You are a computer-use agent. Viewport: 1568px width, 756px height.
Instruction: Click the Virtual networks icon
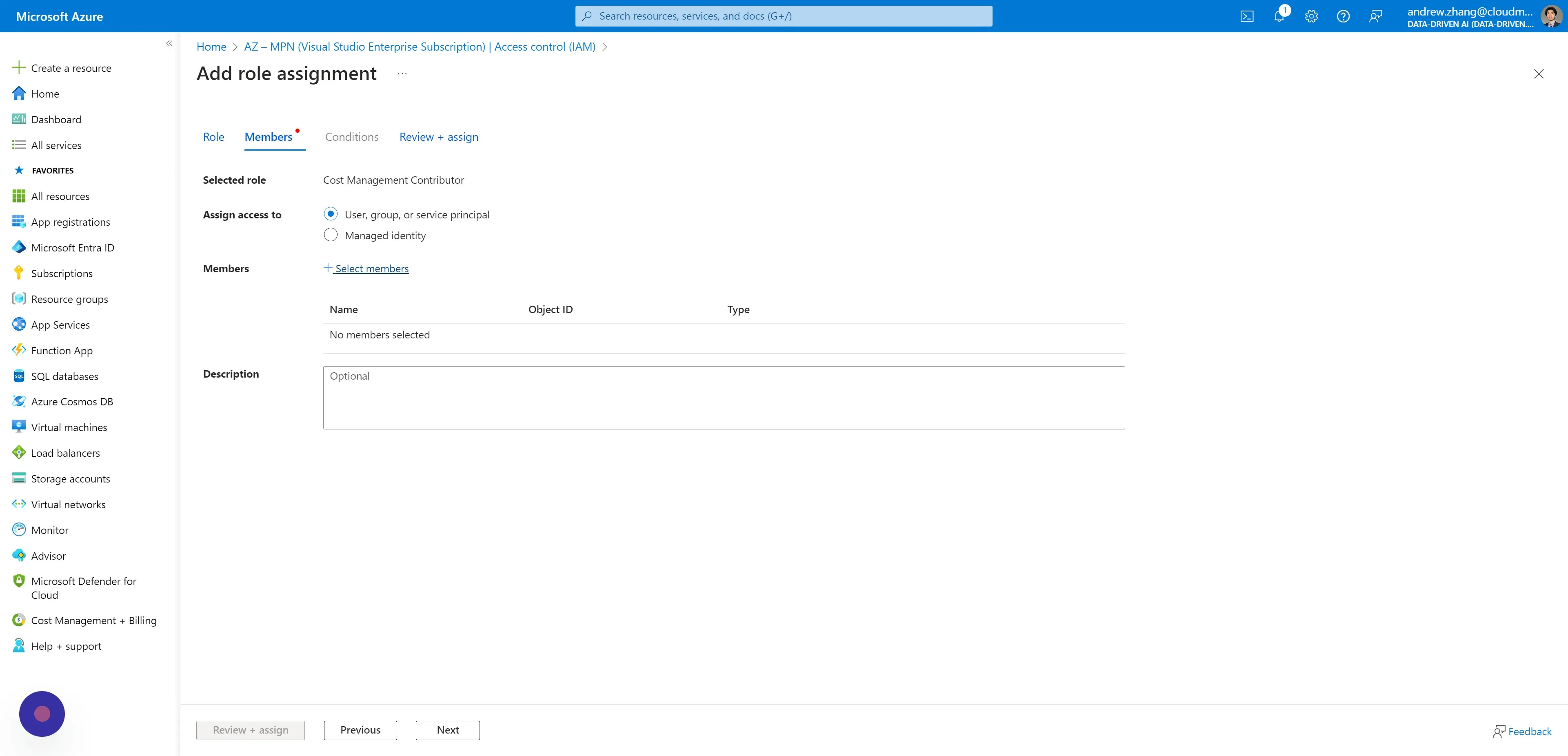pos(19,504)
